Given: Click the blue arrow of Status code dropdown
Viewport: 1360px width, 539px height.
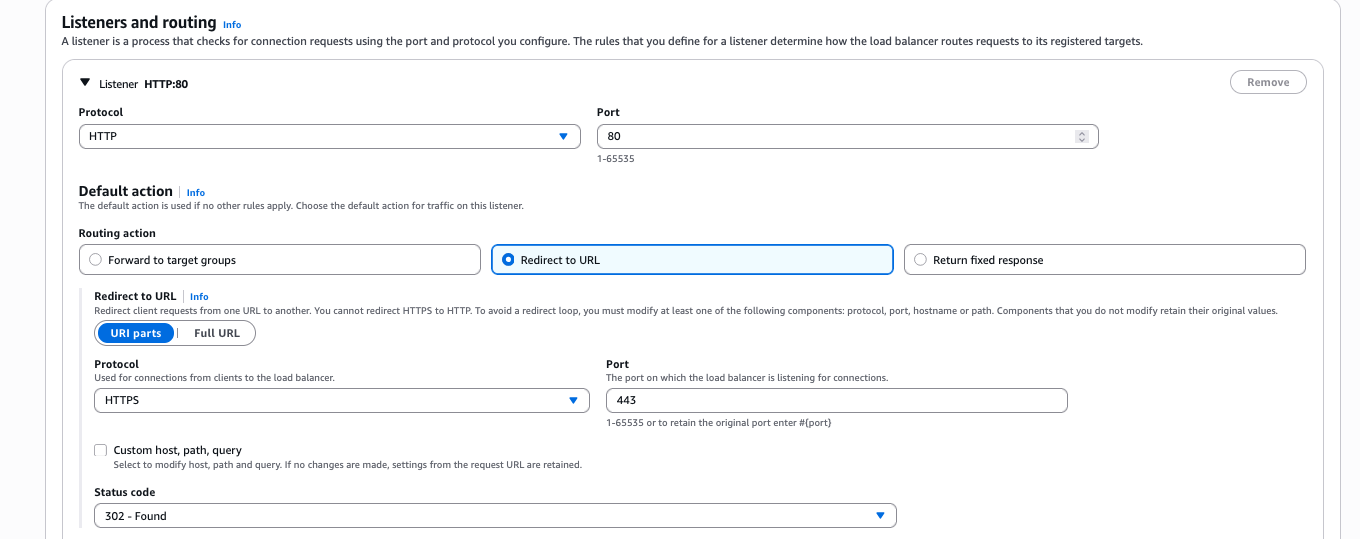Looking at the screenshot, I should point(880,516).
